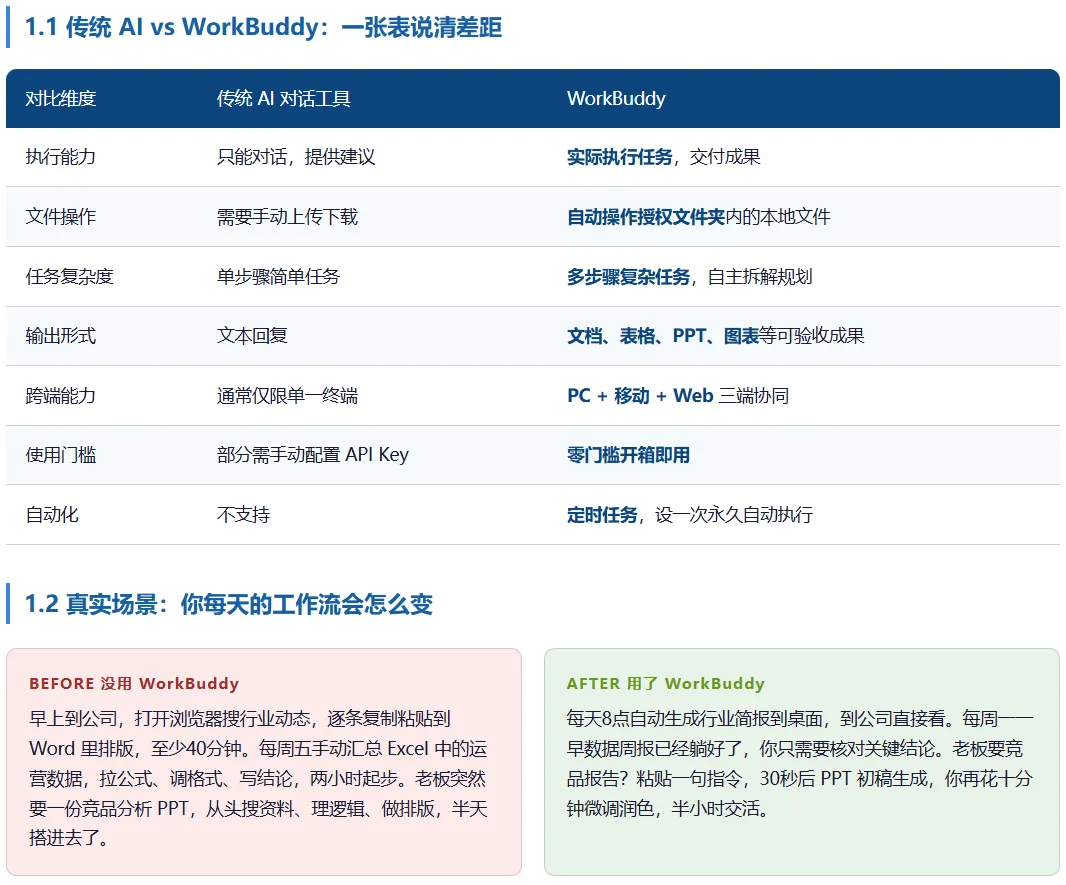1066x885 pixels.
Task: Click the 'BEFORE 没用 WorkBuddy' card title
Action: point(134,683)
